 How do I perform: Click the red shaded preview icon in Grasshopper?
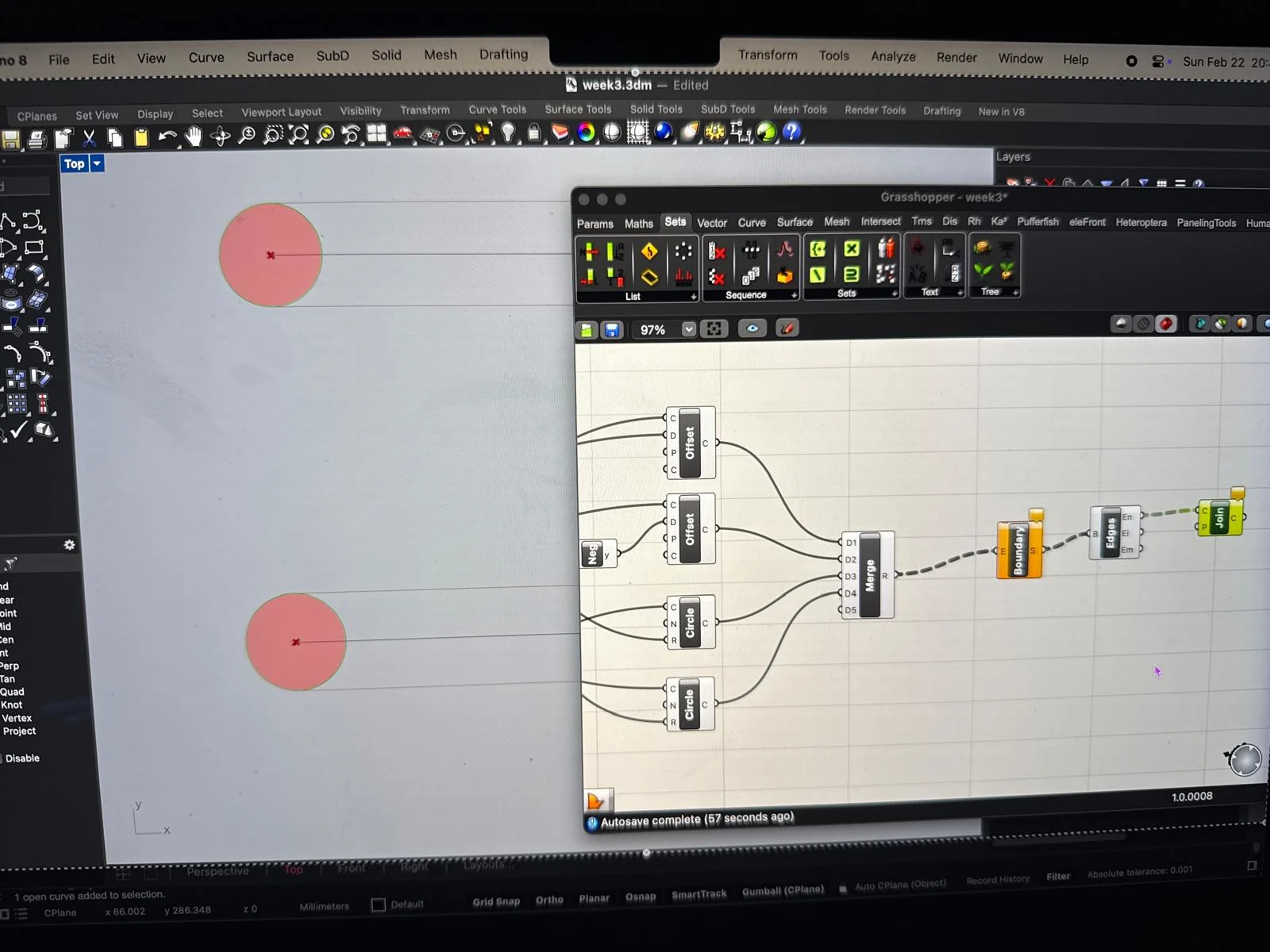click(1166, 324)
